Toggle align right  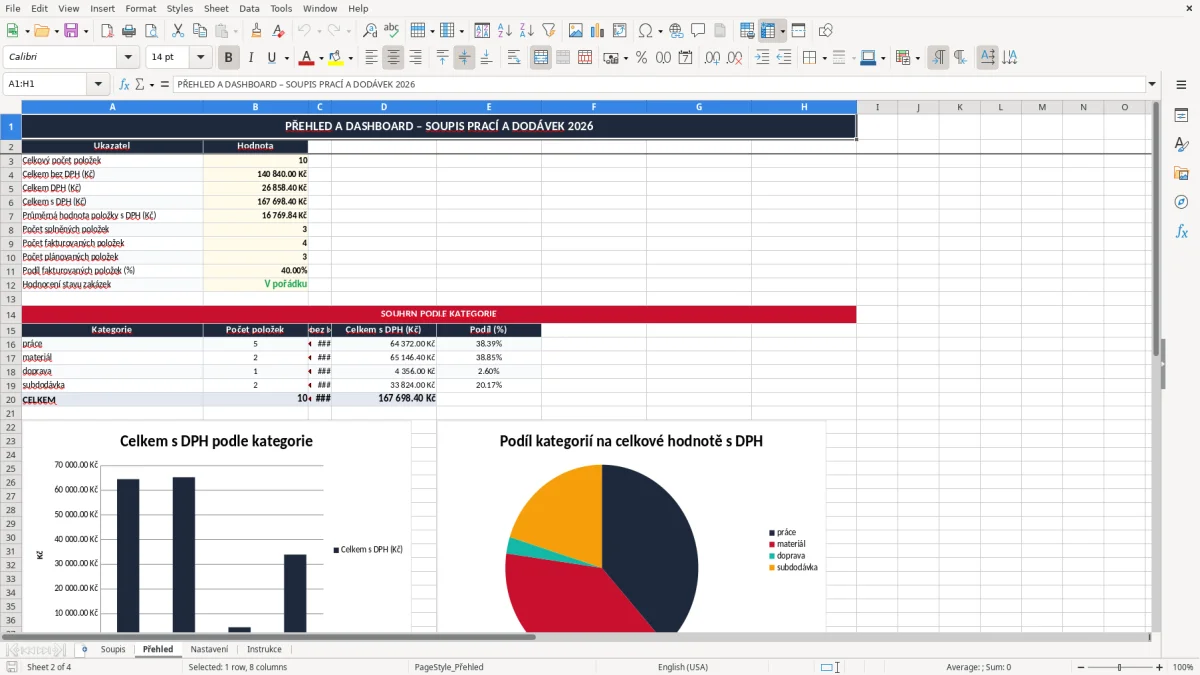tap(415, 57)
